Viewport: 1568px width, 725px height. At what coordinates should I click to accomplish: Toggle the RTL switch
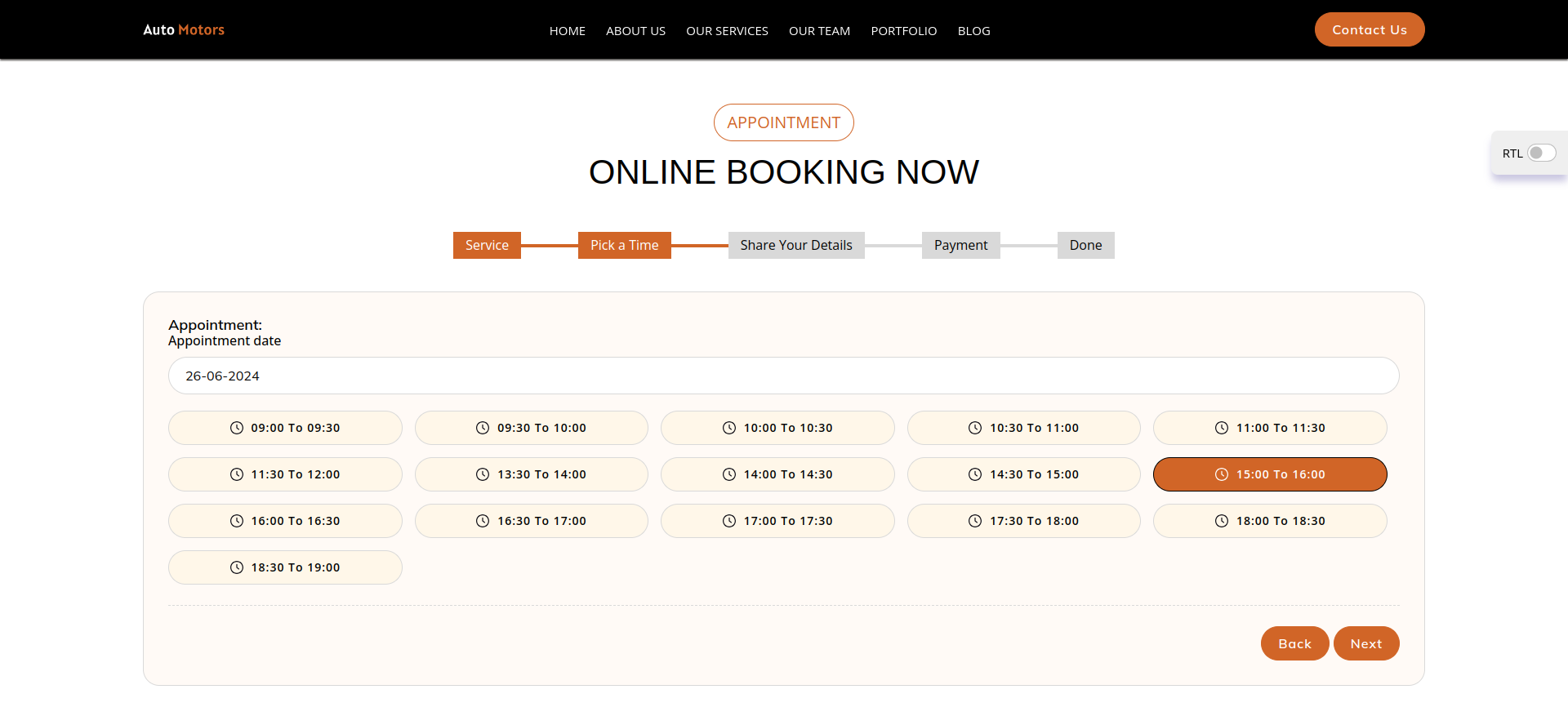point(1541,153)
